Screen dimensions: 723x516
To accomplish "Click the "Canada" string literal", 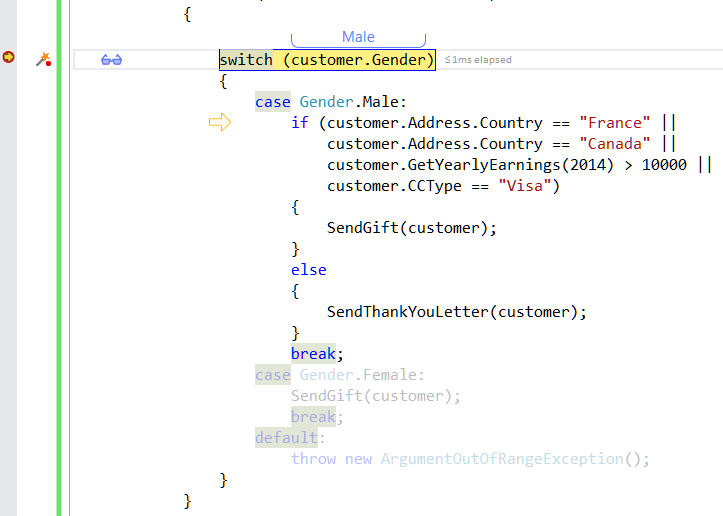I will click(x=615, y=144).
